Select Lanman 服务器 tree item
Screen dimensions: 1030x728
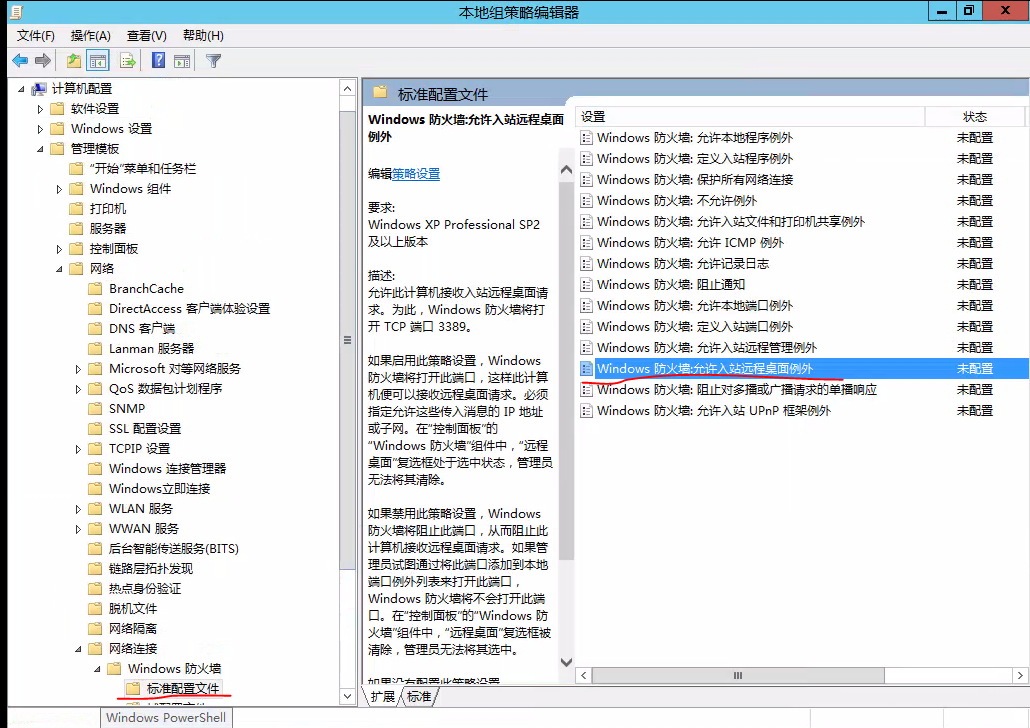(151, 349)
